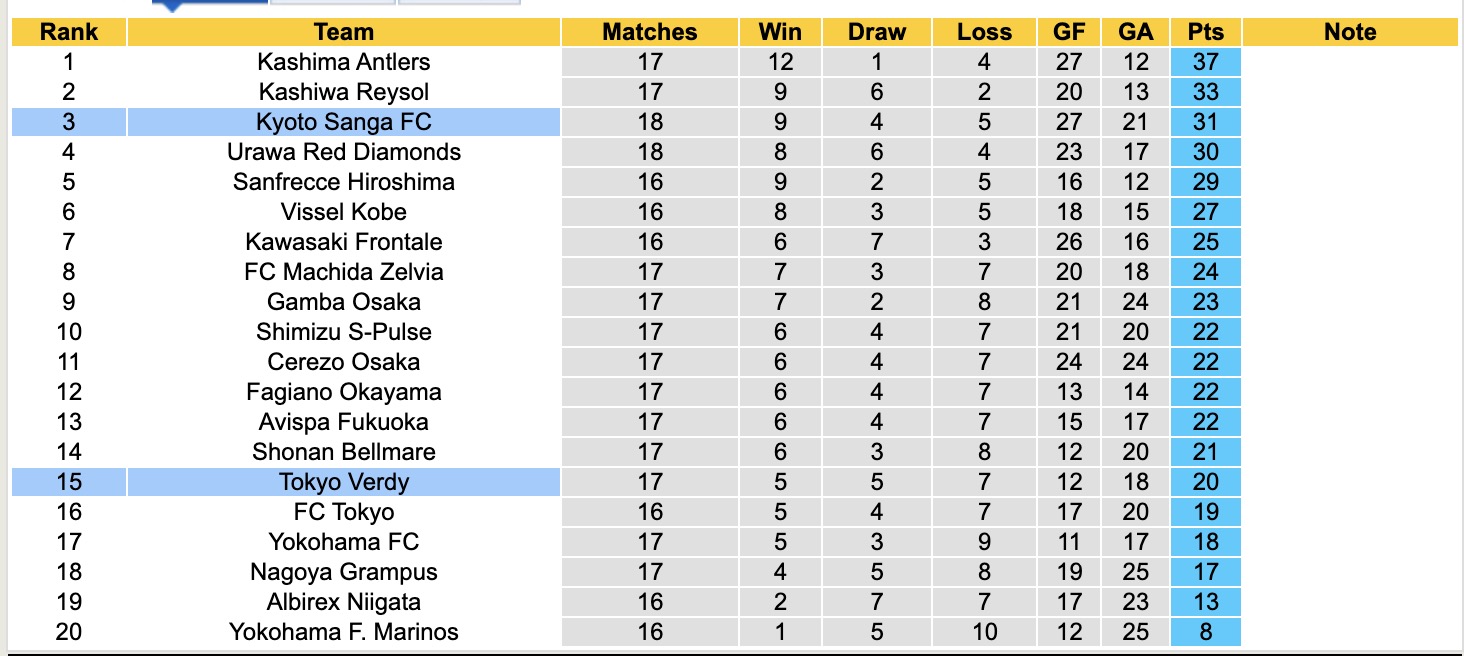
Task: Open the Urawa Red Diamonds team
Action: (343, 152)
